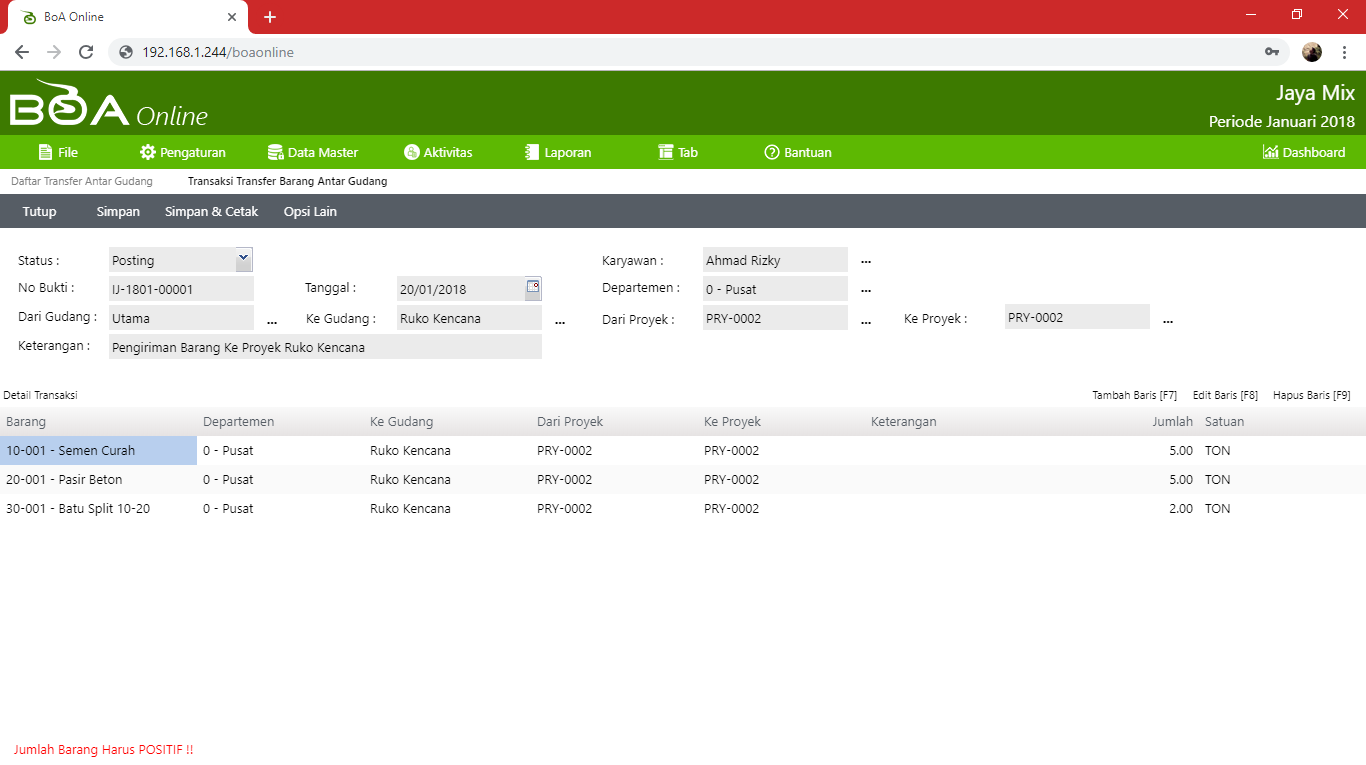The height and width of the screenshot is (765, 1366).
Task: Expand the Status dropdown arrow
Action: coord(243,259)
